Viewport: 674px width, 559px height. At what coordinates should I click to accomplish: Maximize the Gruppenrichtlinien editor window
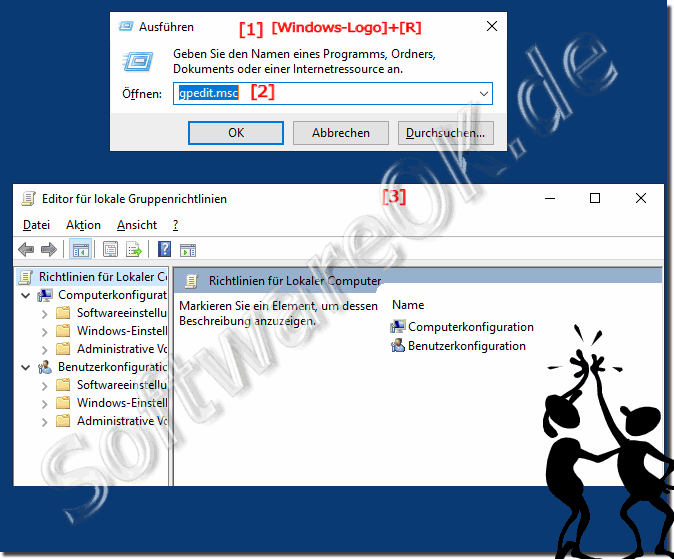pyautogui.click(x=595, y=198)
